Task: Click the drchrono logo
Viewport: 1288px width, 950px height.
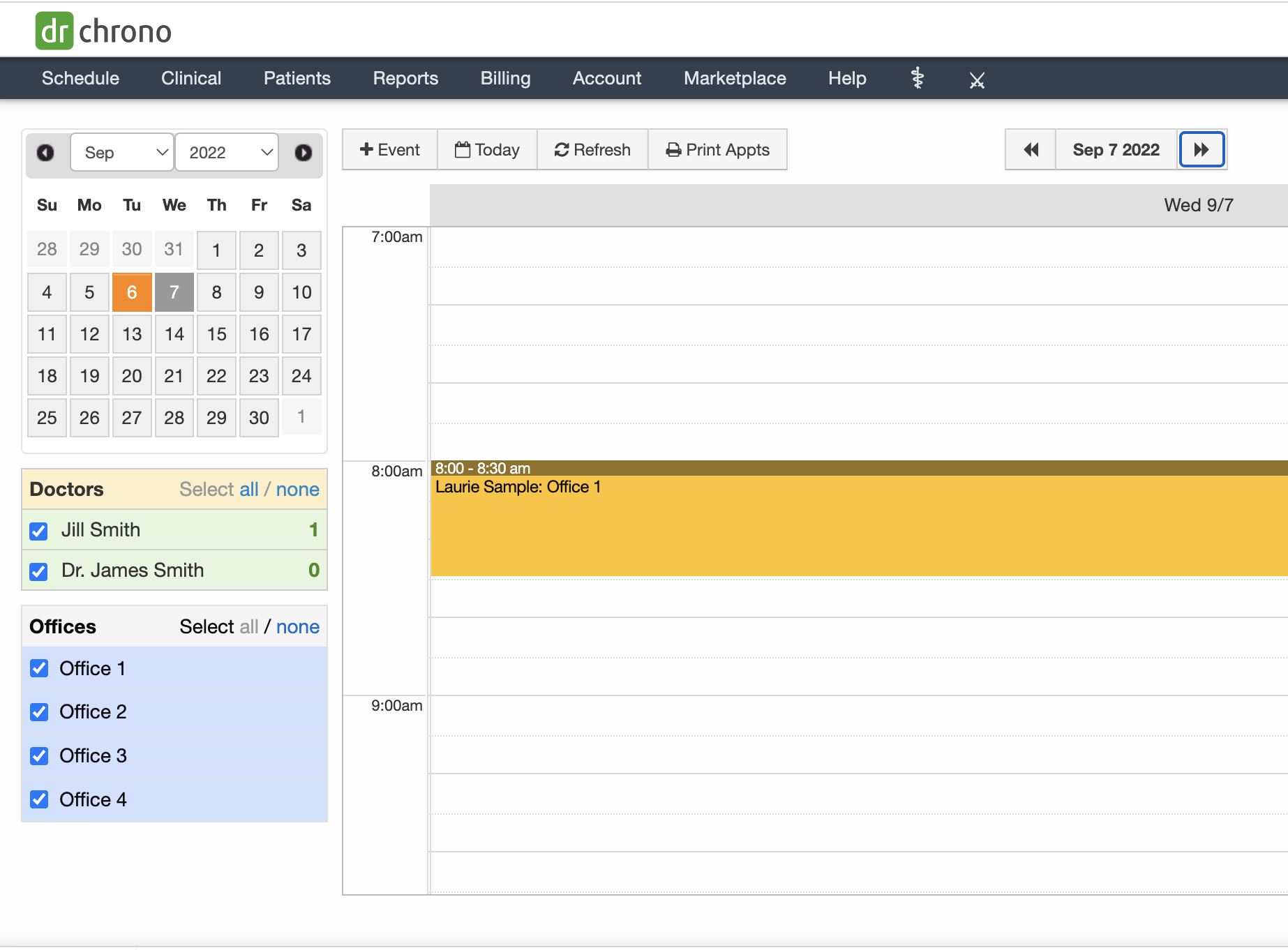Action: [x=103, y=31]
